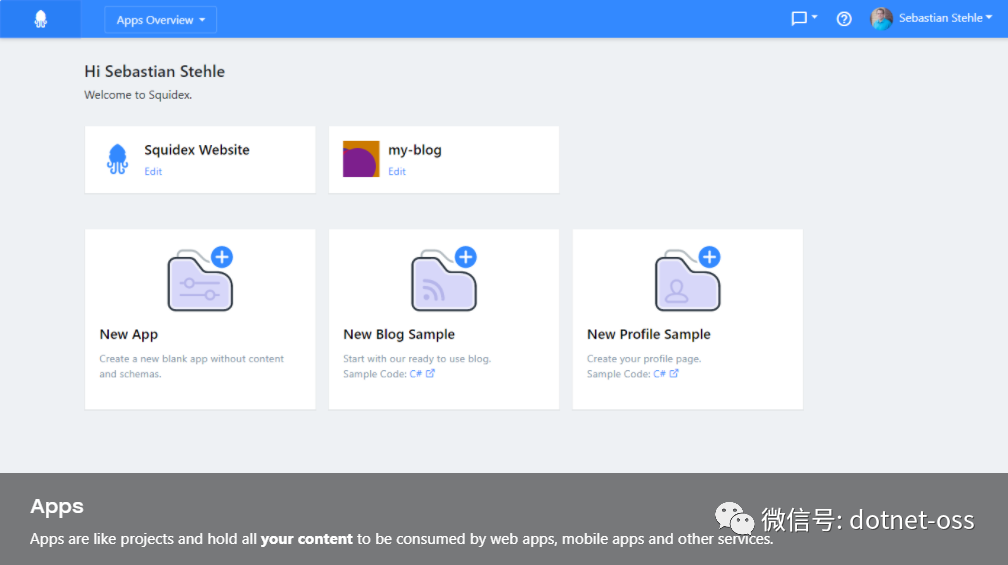Open the help question mark icon
1008x565 pixels.
point(843,19)
